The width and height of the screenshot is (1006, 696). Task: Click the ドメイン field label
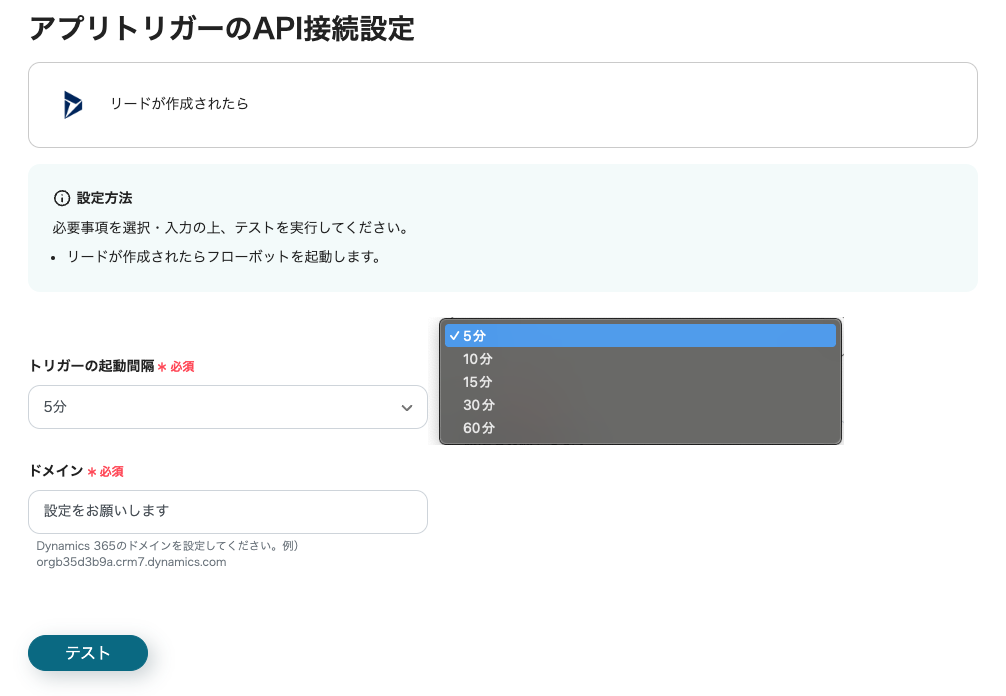(x=55, y=471)
